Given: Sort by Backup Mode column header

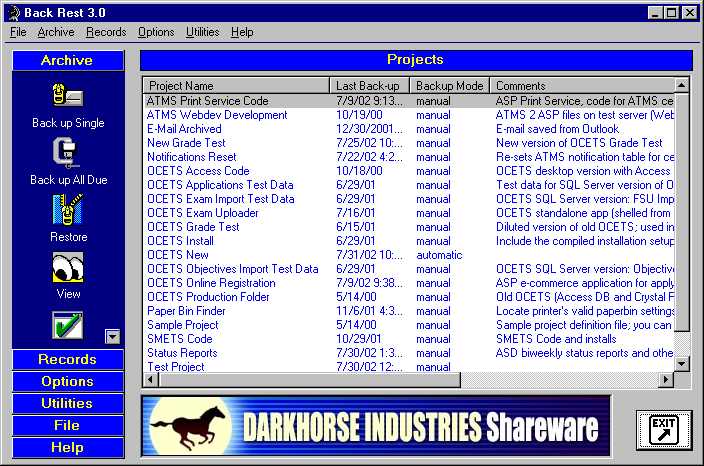Looking at the screenshot, I should [449, 85].
